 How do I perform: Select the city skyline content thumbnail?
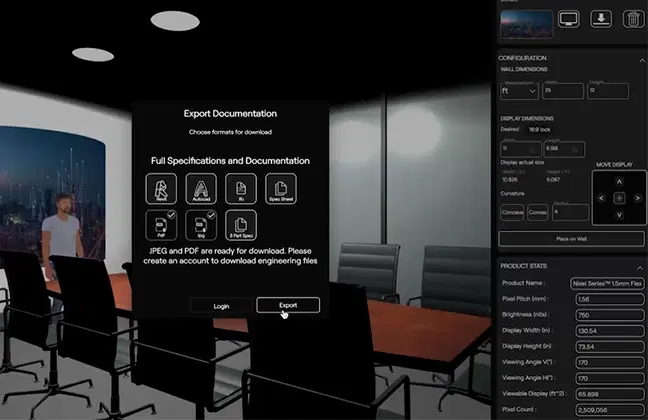526,24
